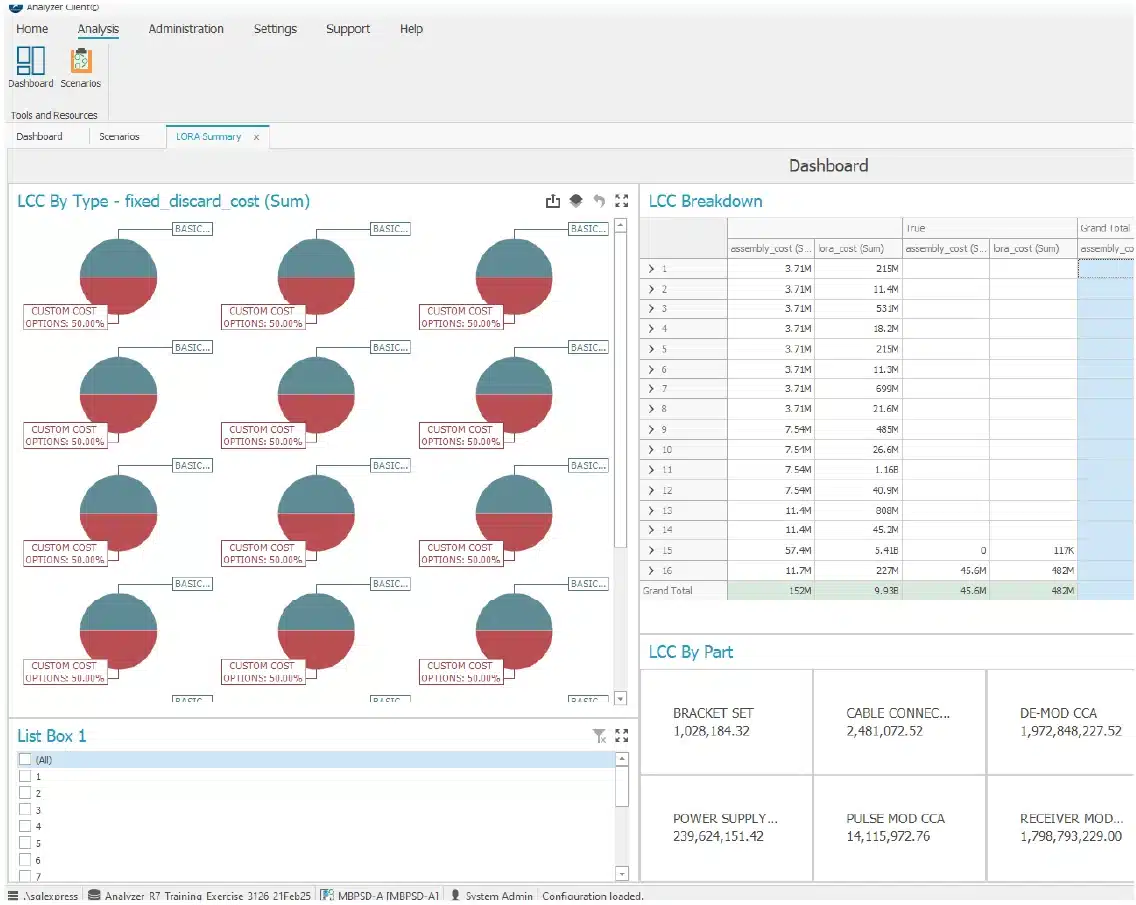
Task: Open the Dashboard ribbon icon
Action: [x=30, y=67]
